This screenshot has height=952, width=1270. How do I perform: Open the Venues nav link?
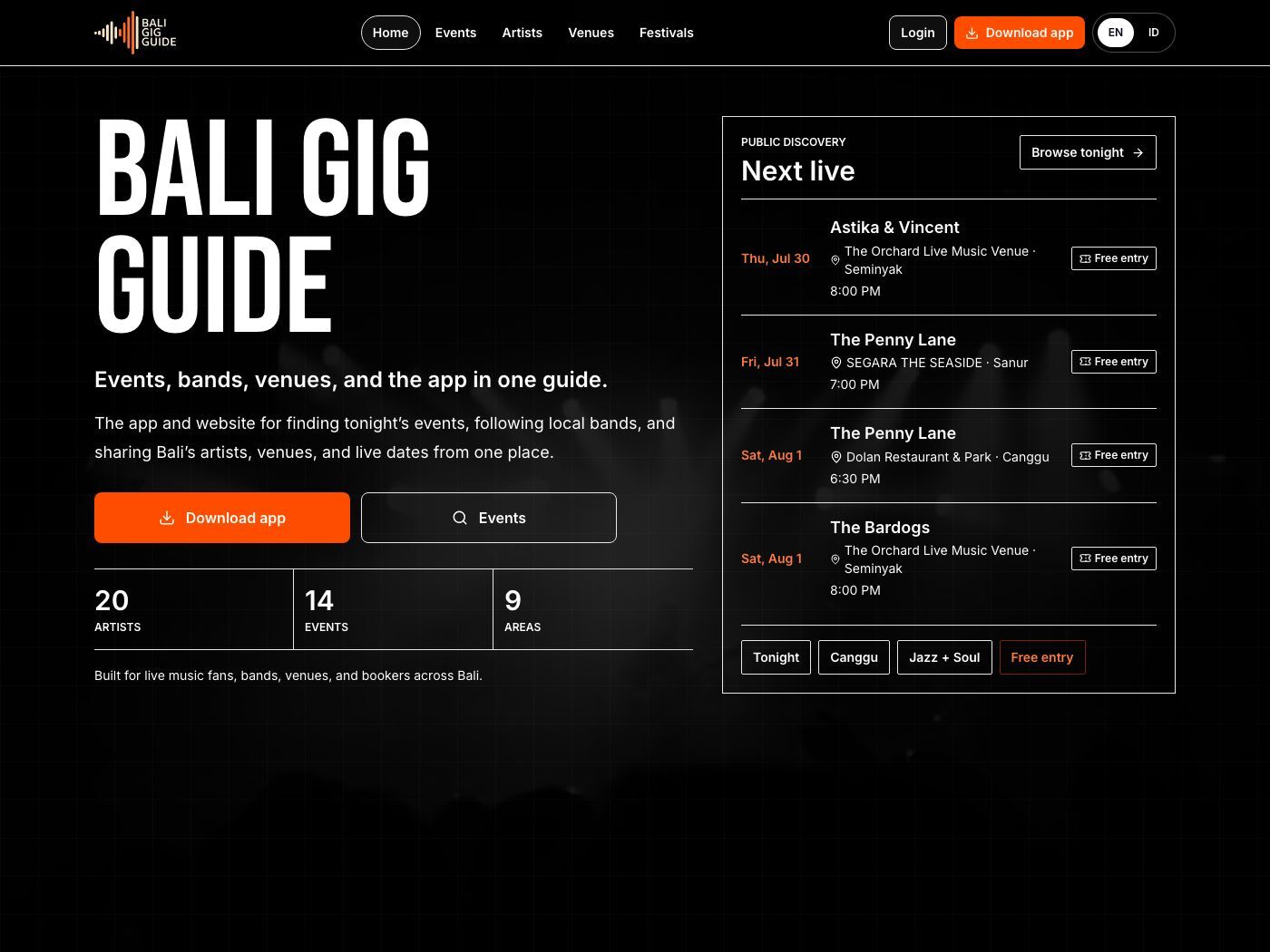coord(591,33)
